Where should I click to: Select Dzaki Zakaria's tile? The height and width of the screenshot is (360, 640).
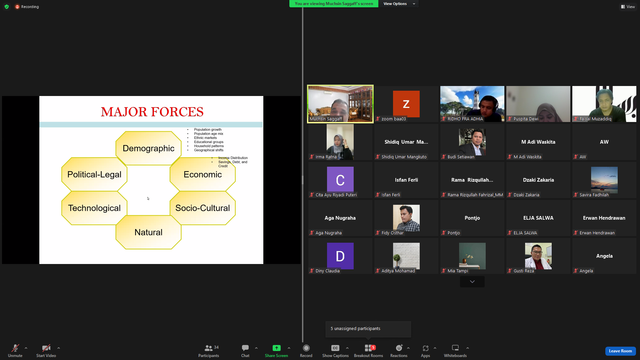[x=538, y=180]
